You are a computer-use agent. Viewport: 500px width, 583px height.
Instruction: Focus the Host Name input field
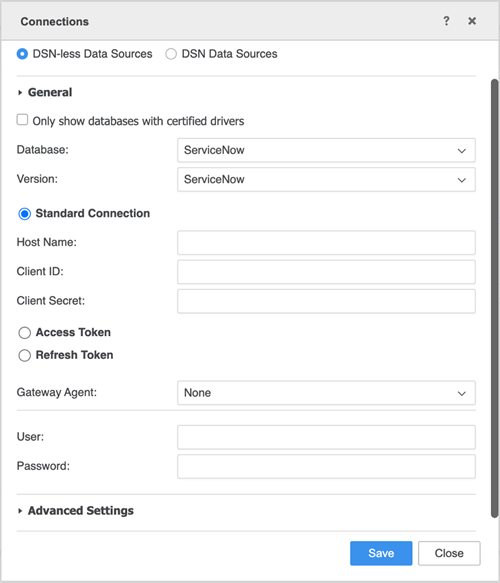[x=326, y=242]
